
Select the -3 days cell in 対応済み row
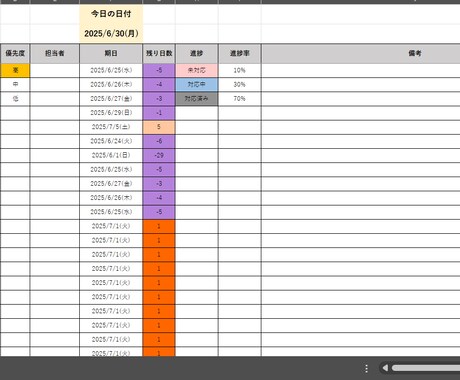(159, 99)
